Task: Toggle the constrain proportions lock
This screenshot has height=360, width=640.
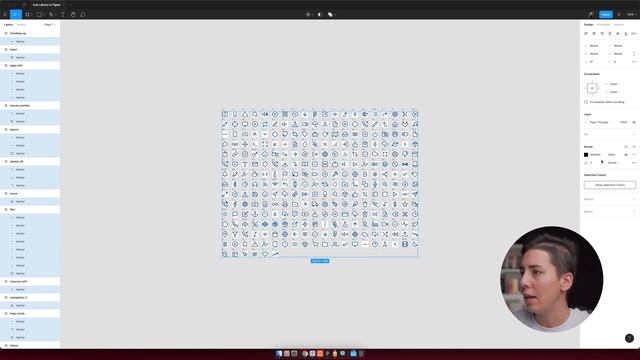Action: (634, 53)
